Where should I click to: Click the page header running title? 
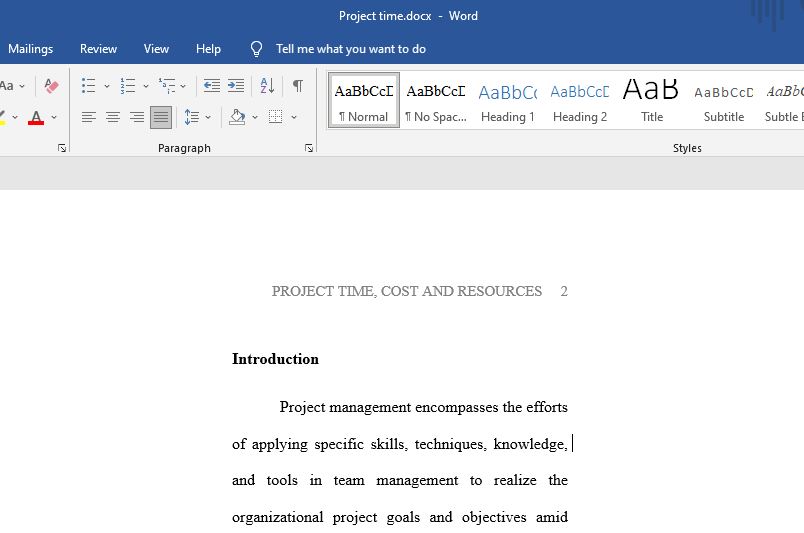point(407,291)
